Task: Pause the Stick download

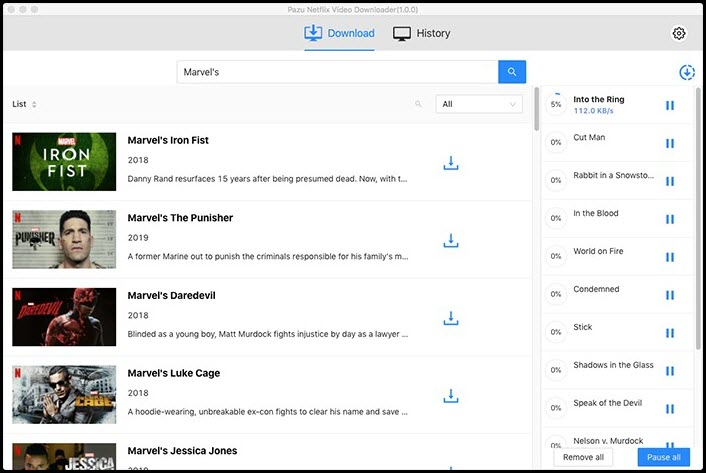Action: point(670,333)
